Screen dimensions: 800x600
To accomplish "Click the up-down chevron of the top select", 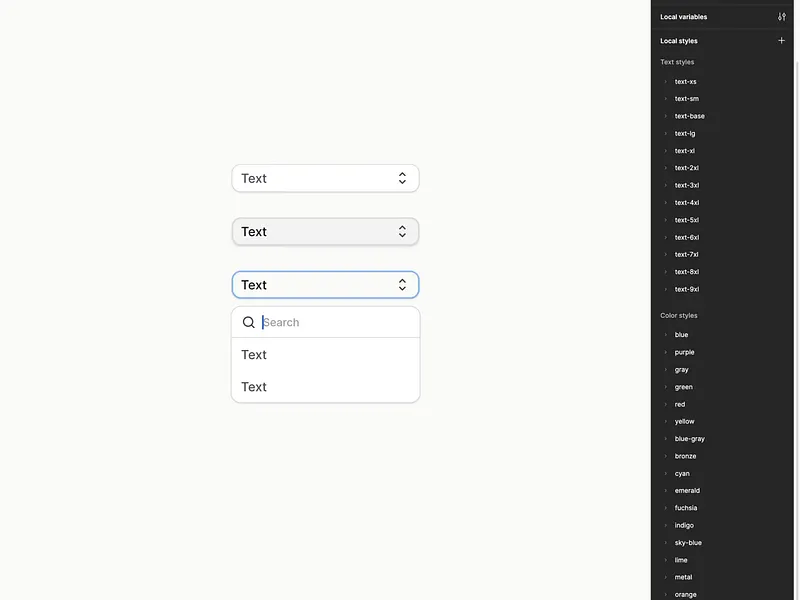I will tap(402, 178).
